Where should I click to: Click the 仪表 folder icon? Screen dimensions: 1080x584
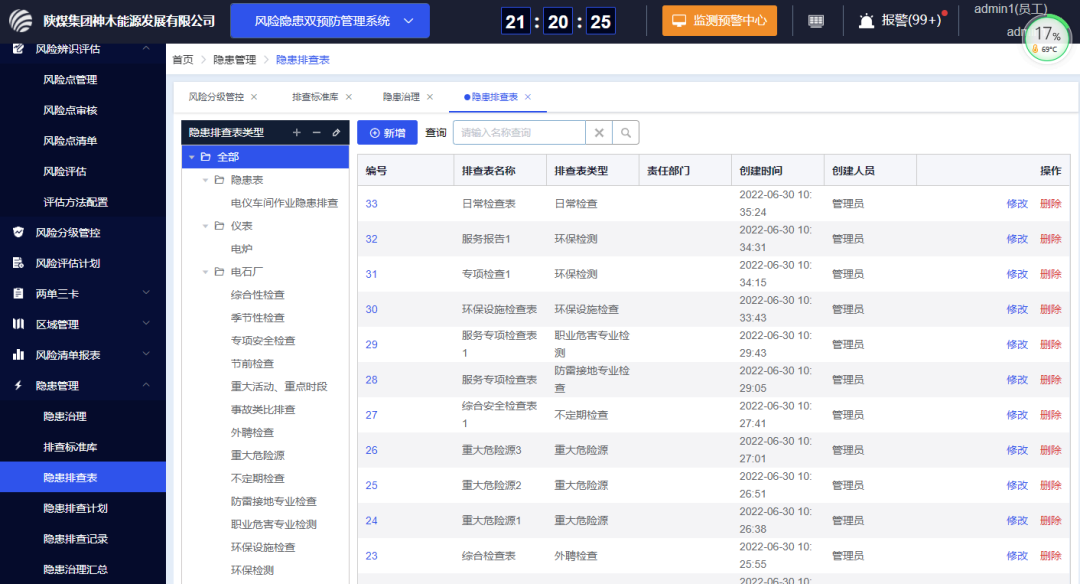click(219, 226)
